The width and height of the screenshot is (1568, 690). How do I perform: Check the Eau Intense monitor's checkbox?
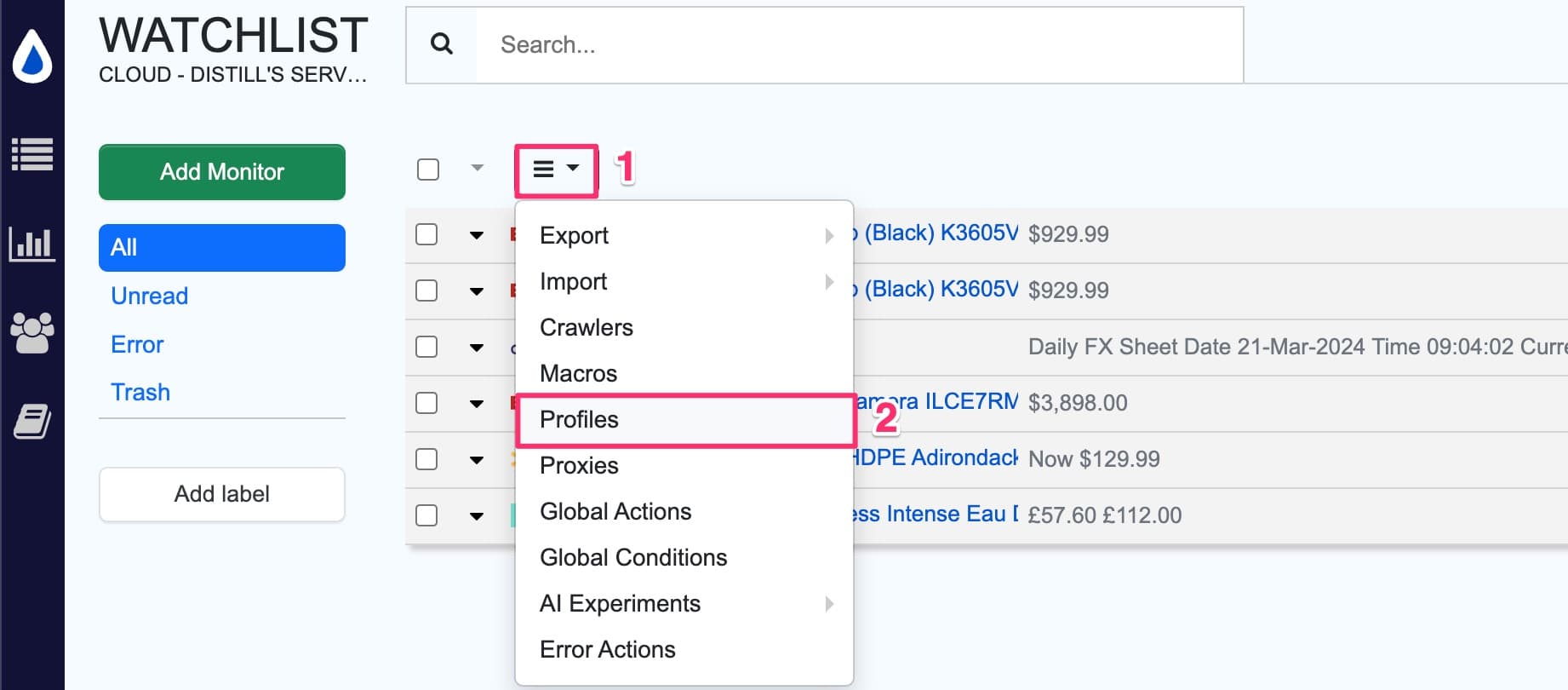pyautogui.click(x=426, y=515)
